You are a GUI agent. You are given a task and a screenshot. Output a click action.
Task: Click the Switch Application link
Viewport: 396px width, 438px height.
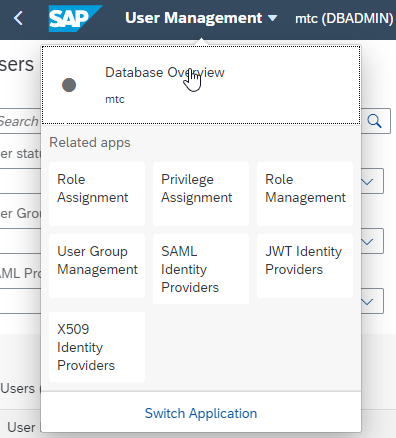[x=201, y=413]
